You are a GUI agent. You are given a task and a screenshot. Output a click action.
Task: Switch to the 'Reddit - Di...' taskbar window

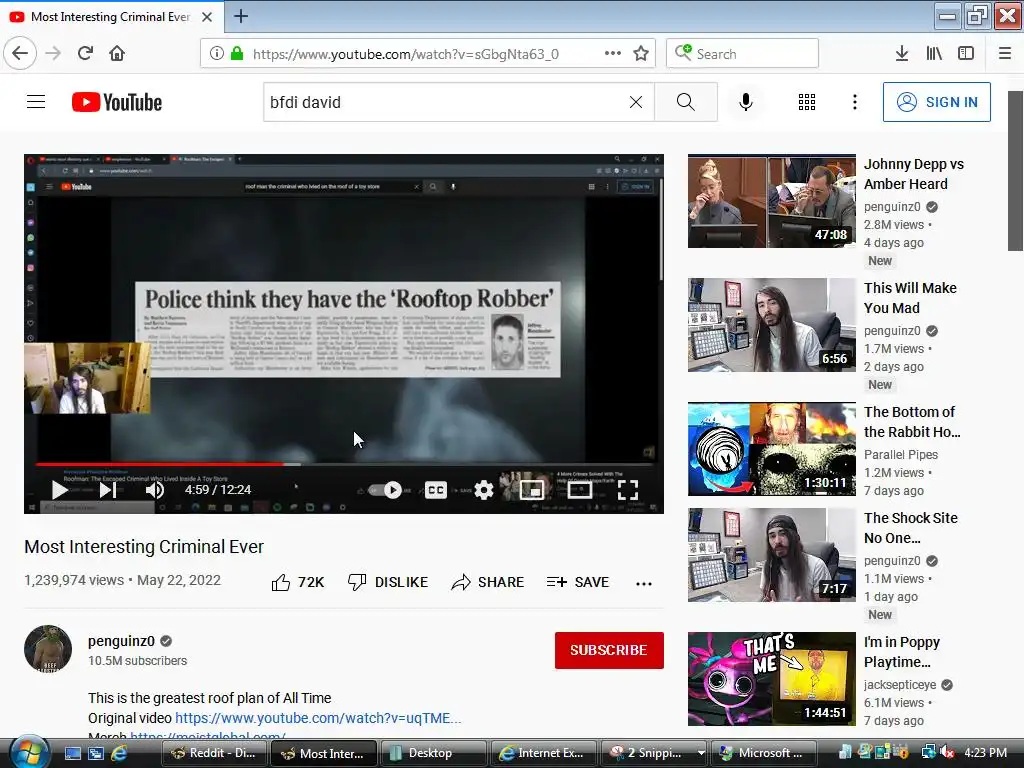[x=214, y=753]
